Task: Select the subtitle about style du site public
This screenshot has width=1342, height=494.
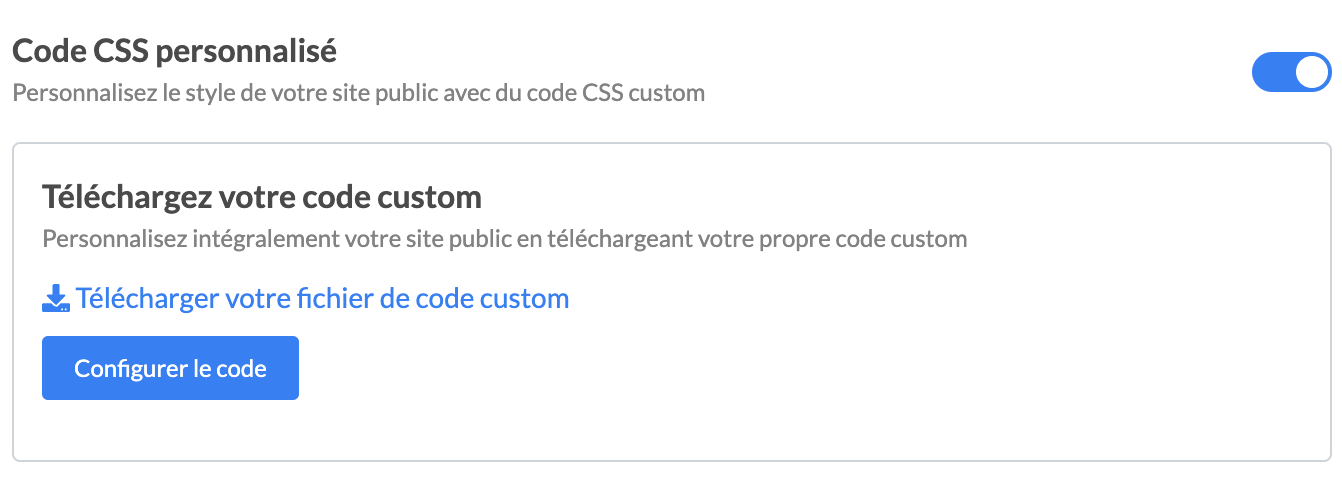Action: click(x=358, y=93)
